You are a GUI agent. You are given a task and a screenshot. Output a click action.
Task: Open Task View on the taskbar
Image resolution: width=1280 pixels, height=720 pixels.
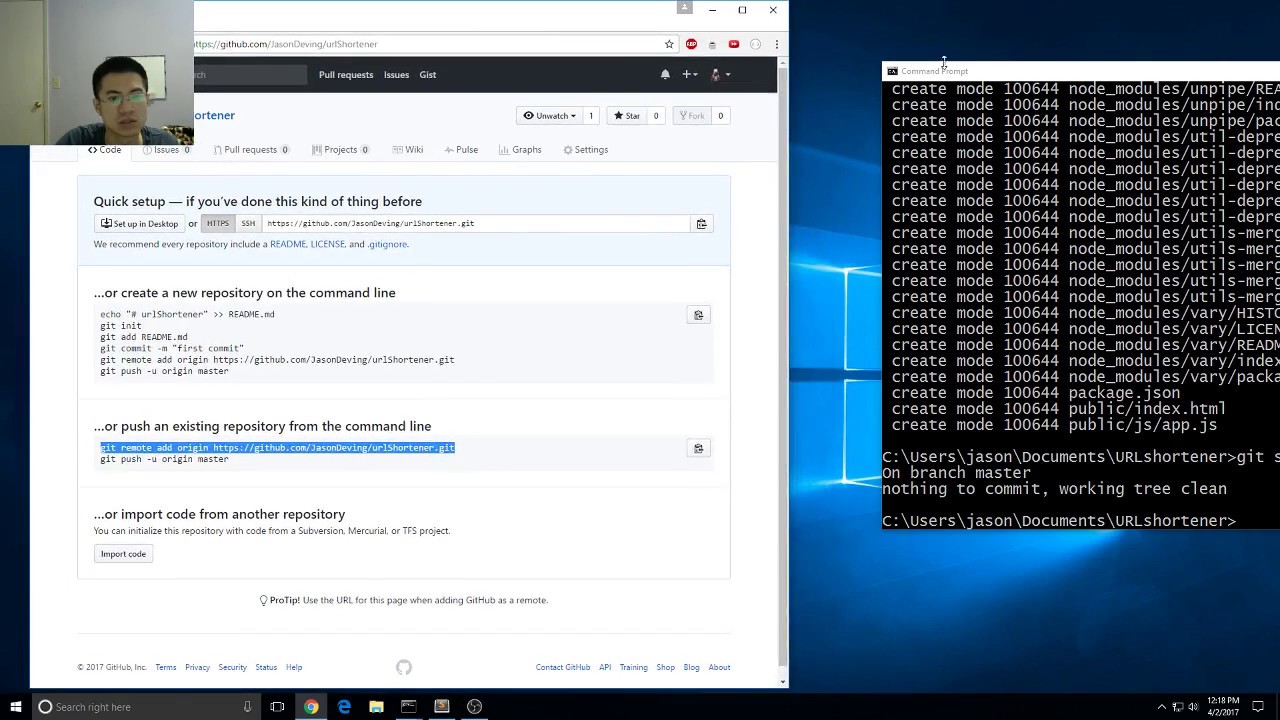[x=277, y=706]
